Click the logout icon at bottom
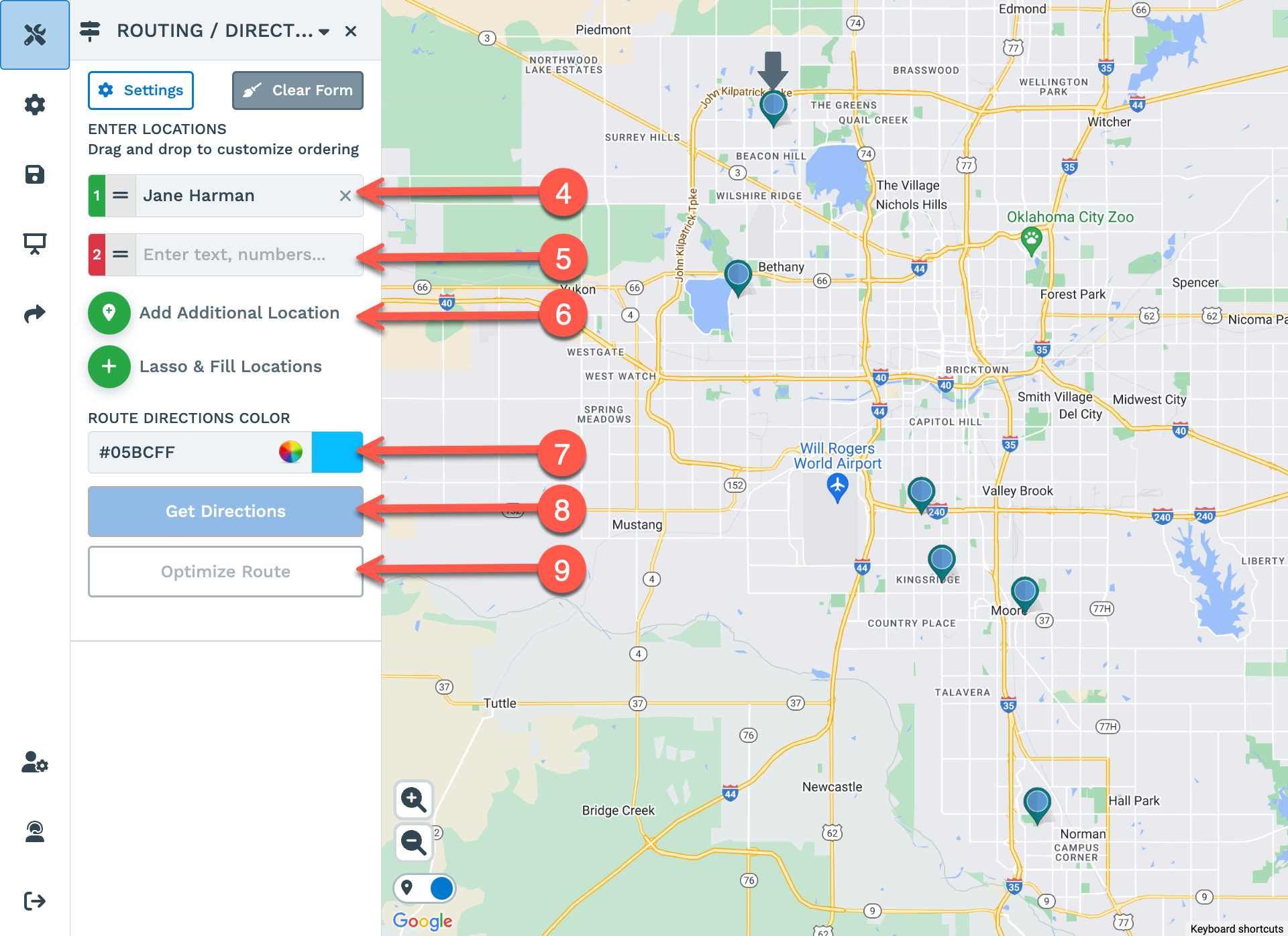 35,900
